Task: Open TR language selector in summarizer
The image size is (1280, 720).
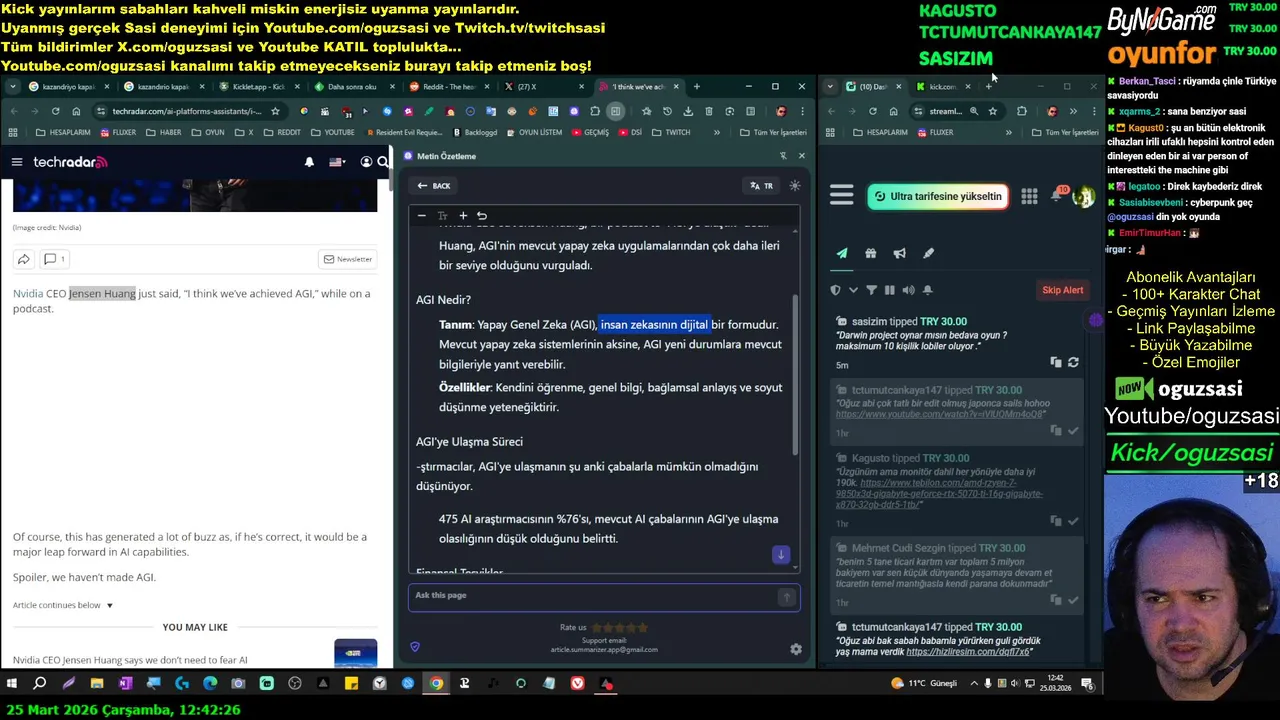Action: coord(762,186)
